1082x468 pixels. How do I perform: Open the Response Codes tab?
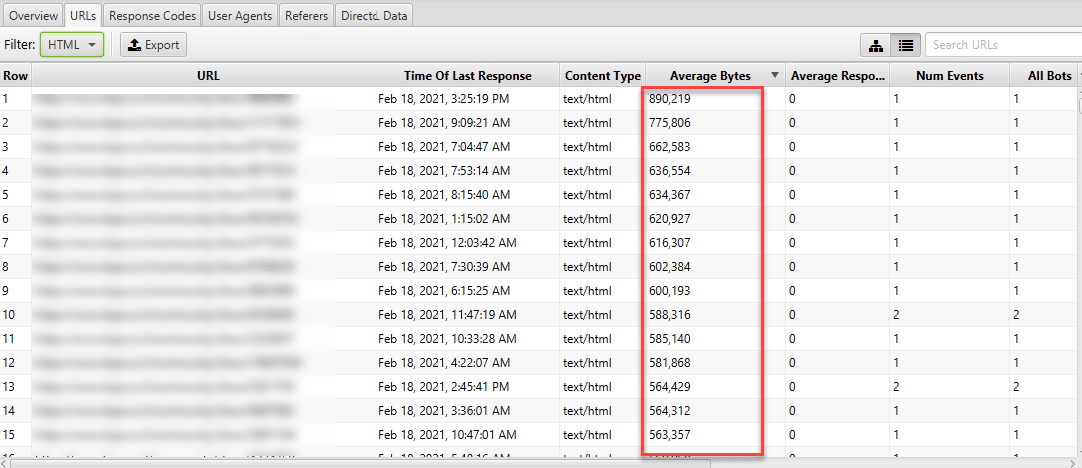coord(153,14)
